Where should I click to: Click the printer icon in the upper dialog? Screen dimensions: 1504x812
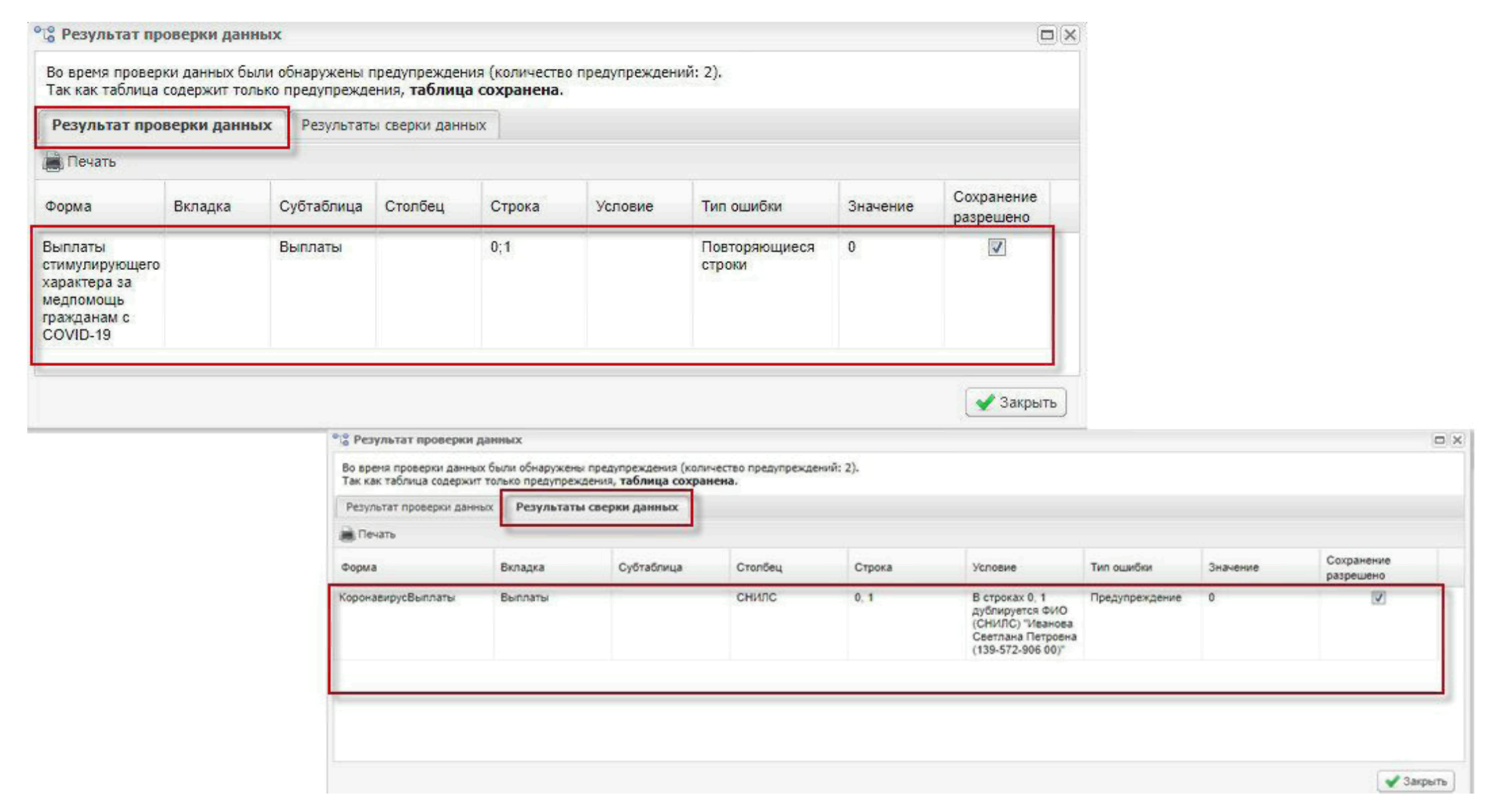(52, 162)
